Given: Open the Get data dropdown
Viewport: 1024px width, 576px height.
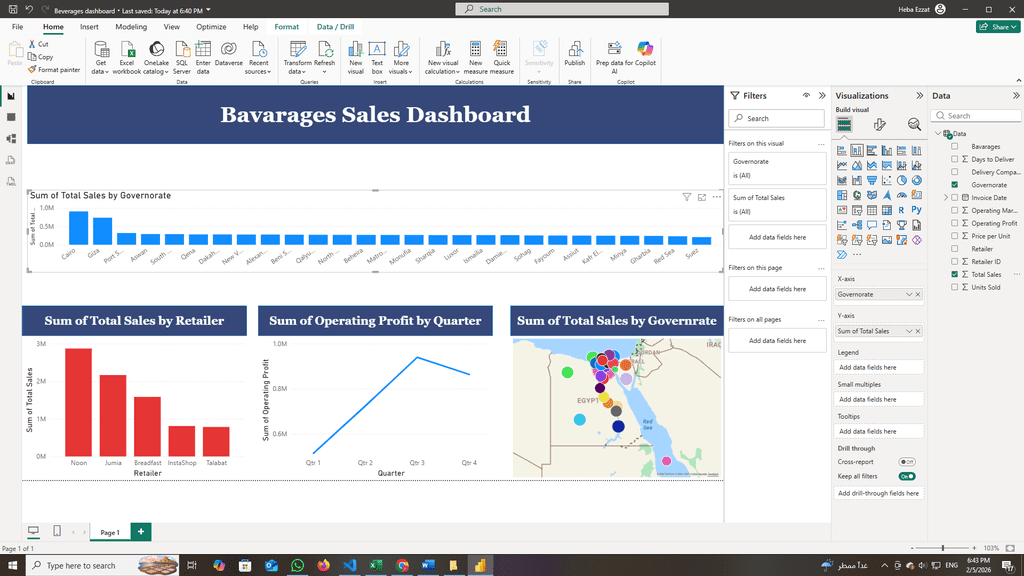Looking at the screenshot, I should tap(100, 72).
